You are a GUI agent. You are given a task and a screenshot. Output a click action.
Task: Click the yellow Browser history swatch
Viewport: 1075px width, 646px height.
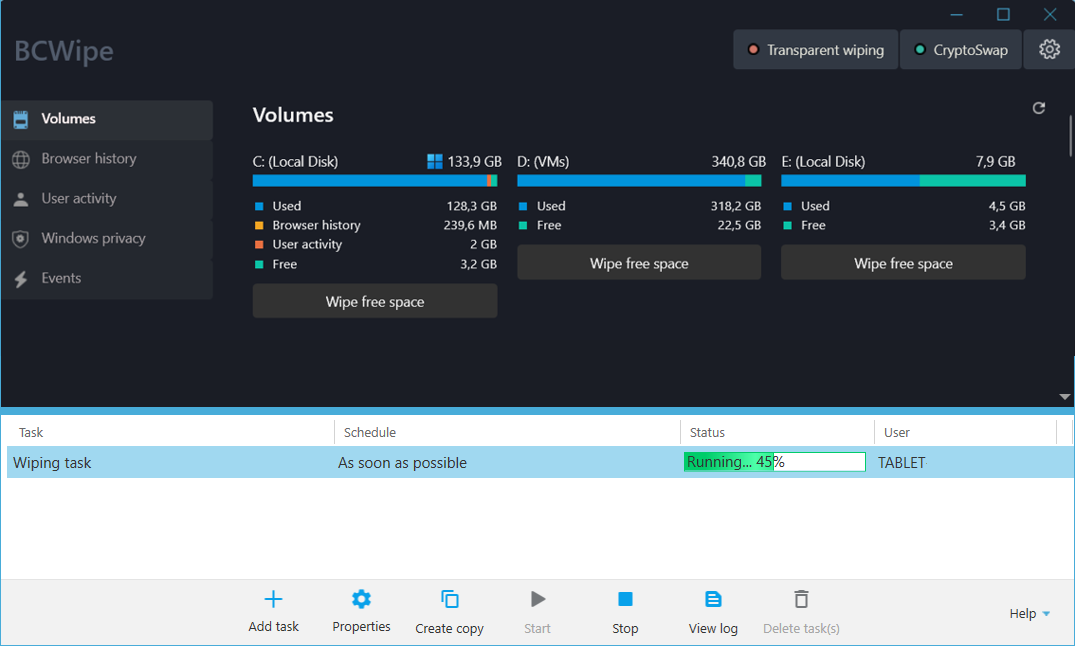(259, 225)
